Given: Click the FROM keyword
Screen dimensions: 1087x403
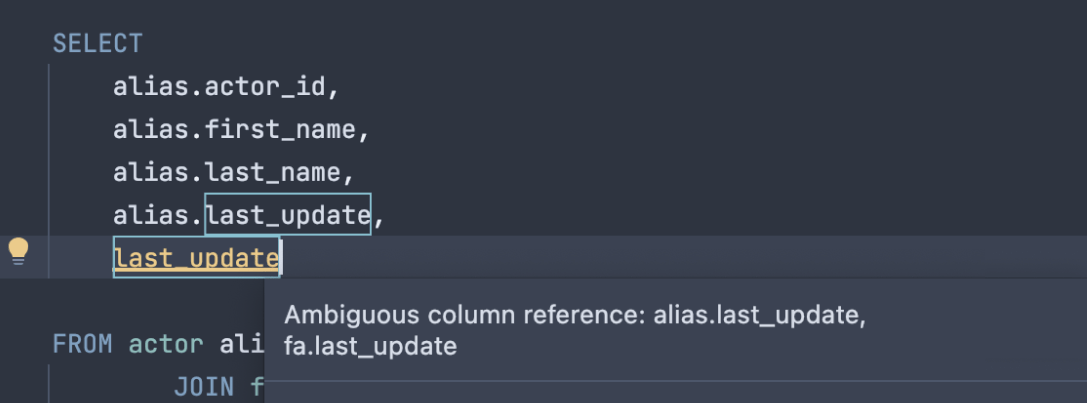Looking at the screenshot, I should 82,345.
